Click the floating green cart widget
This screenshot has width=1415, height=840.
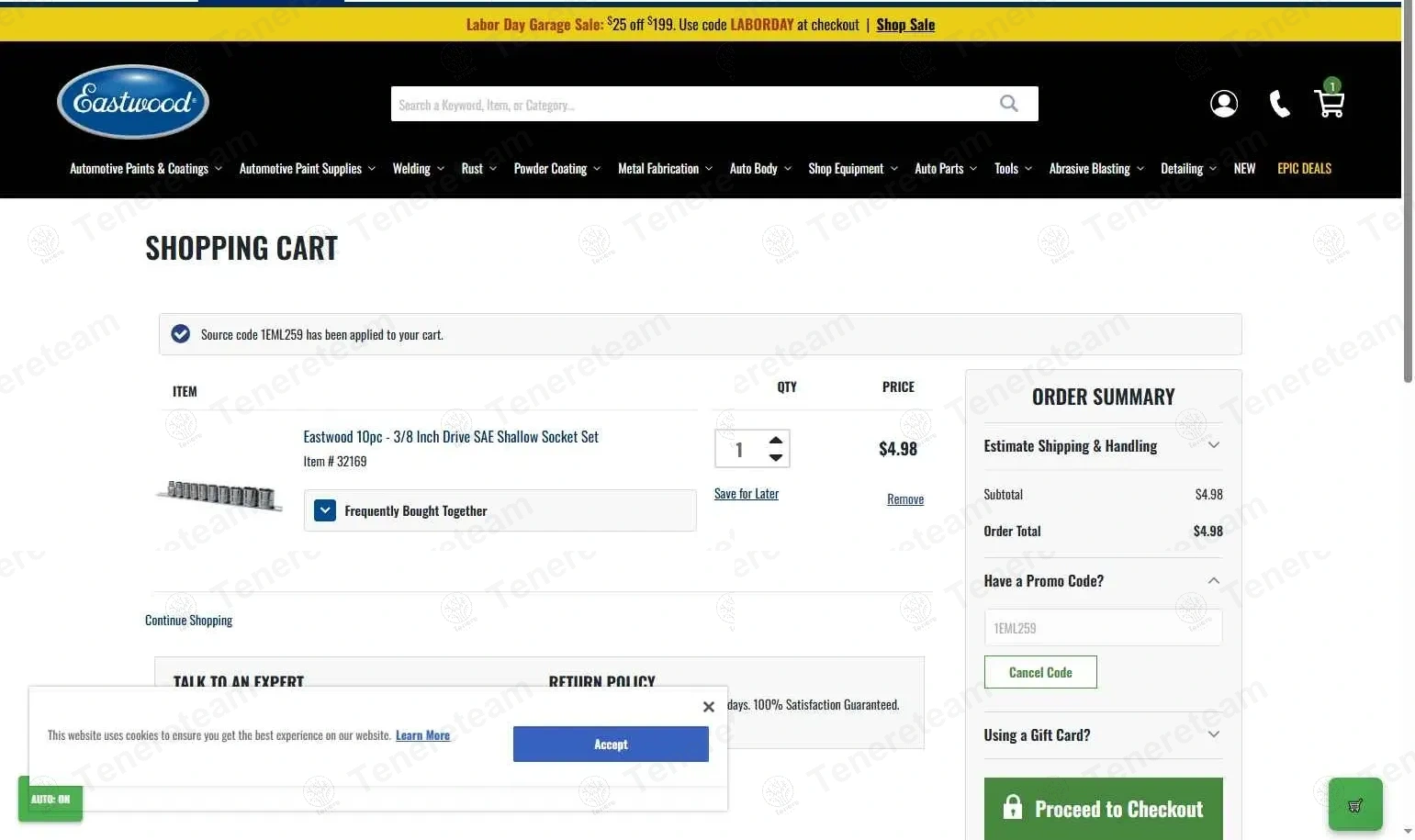coord(1354,805)
